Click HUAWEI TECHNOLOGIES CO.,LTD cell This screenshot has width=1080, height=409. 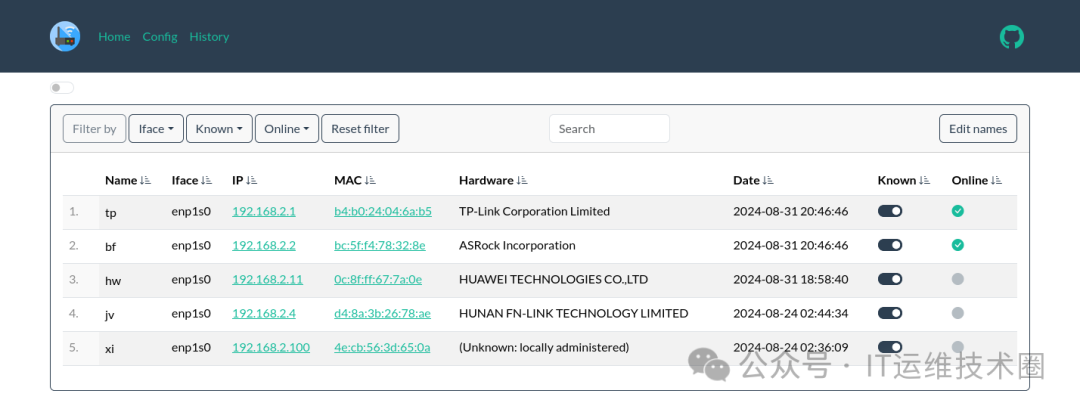point(553,279)
